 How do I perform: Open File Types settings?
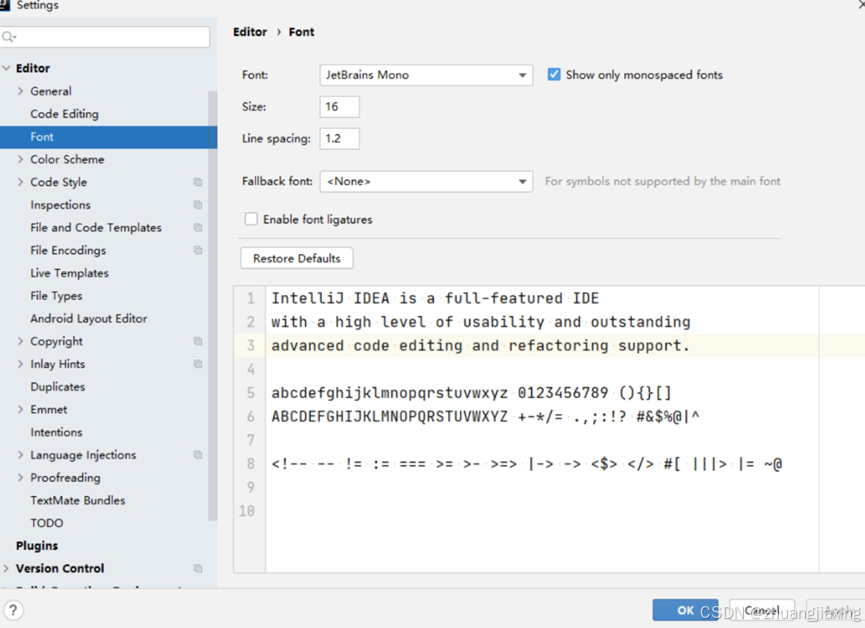pyautogui.click(x=56, y=296)
